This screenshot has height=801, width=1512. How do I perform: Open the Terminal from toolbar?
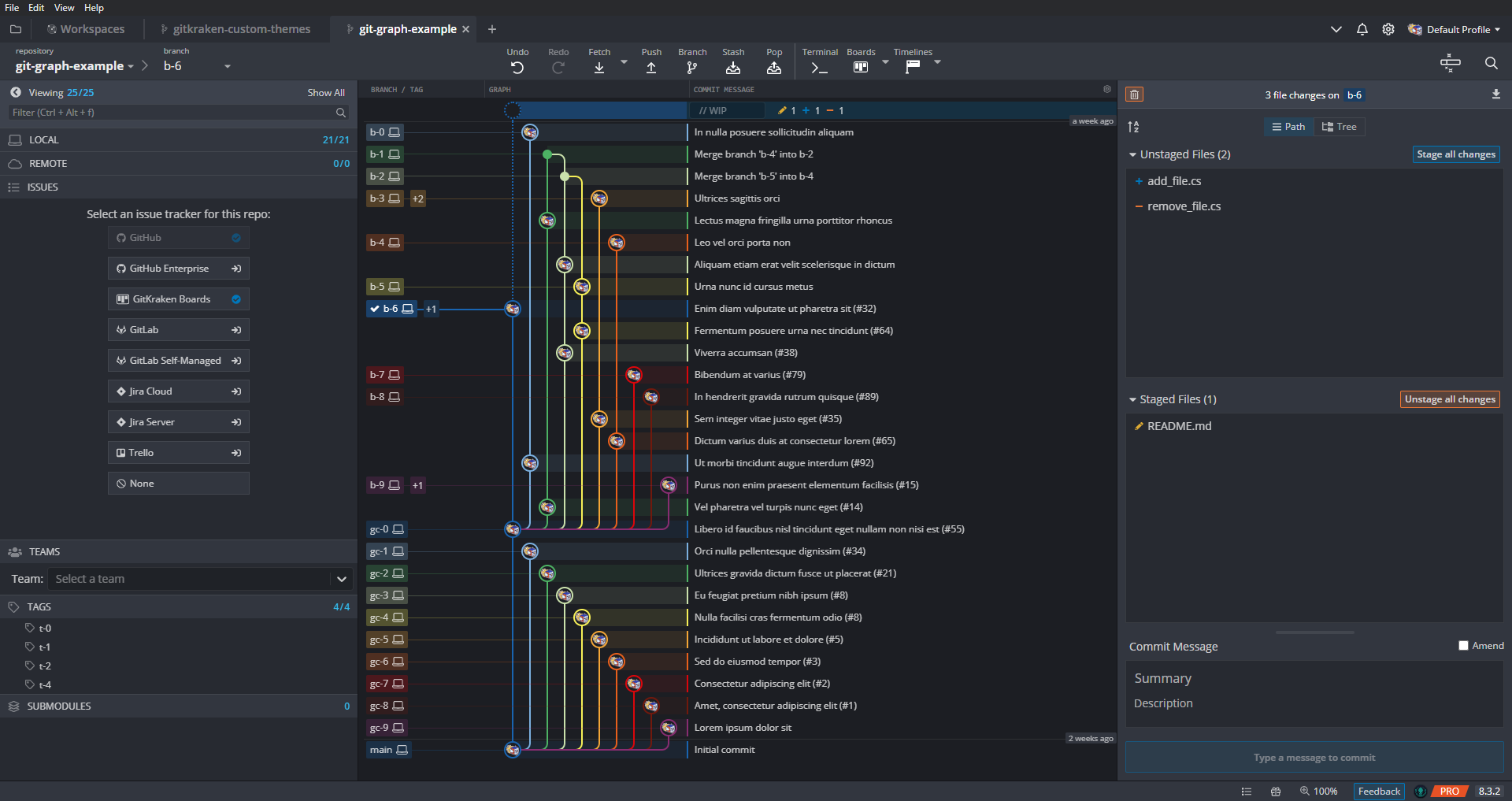[820, 68]
